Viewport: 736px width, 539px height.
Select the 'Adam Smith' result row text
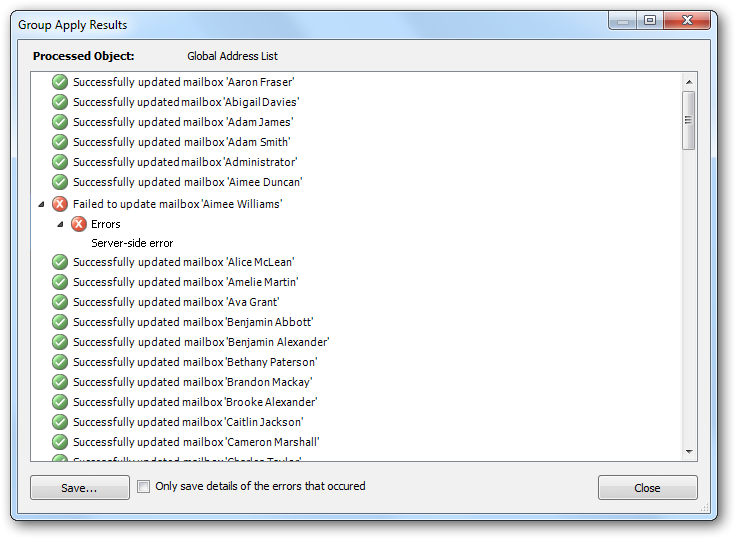click(x=182, y=142)
